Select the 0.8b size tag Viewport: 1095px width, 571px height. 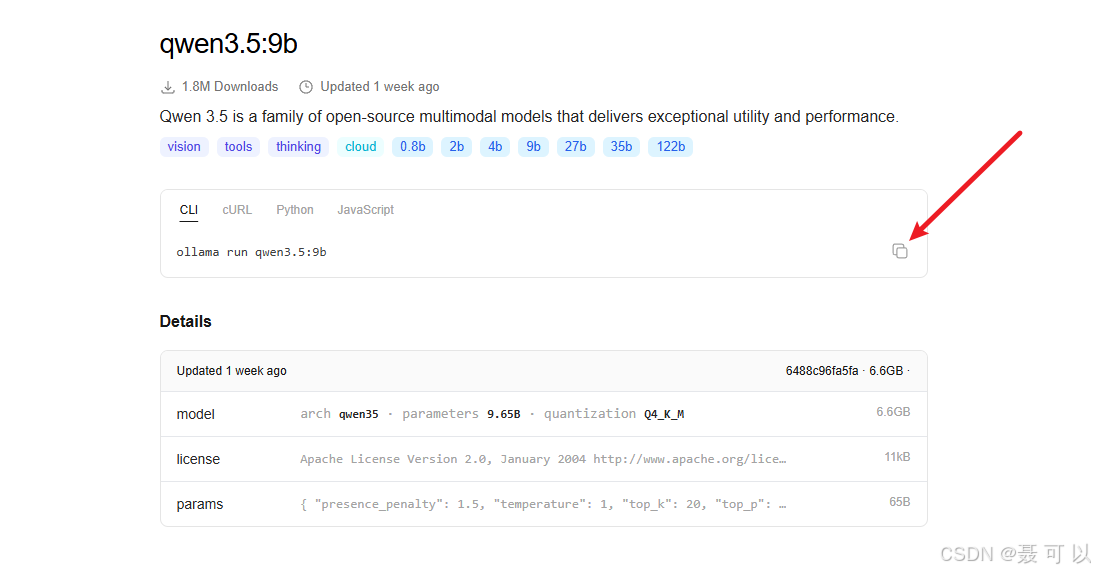pyautogui.click(x=412, y=147)
